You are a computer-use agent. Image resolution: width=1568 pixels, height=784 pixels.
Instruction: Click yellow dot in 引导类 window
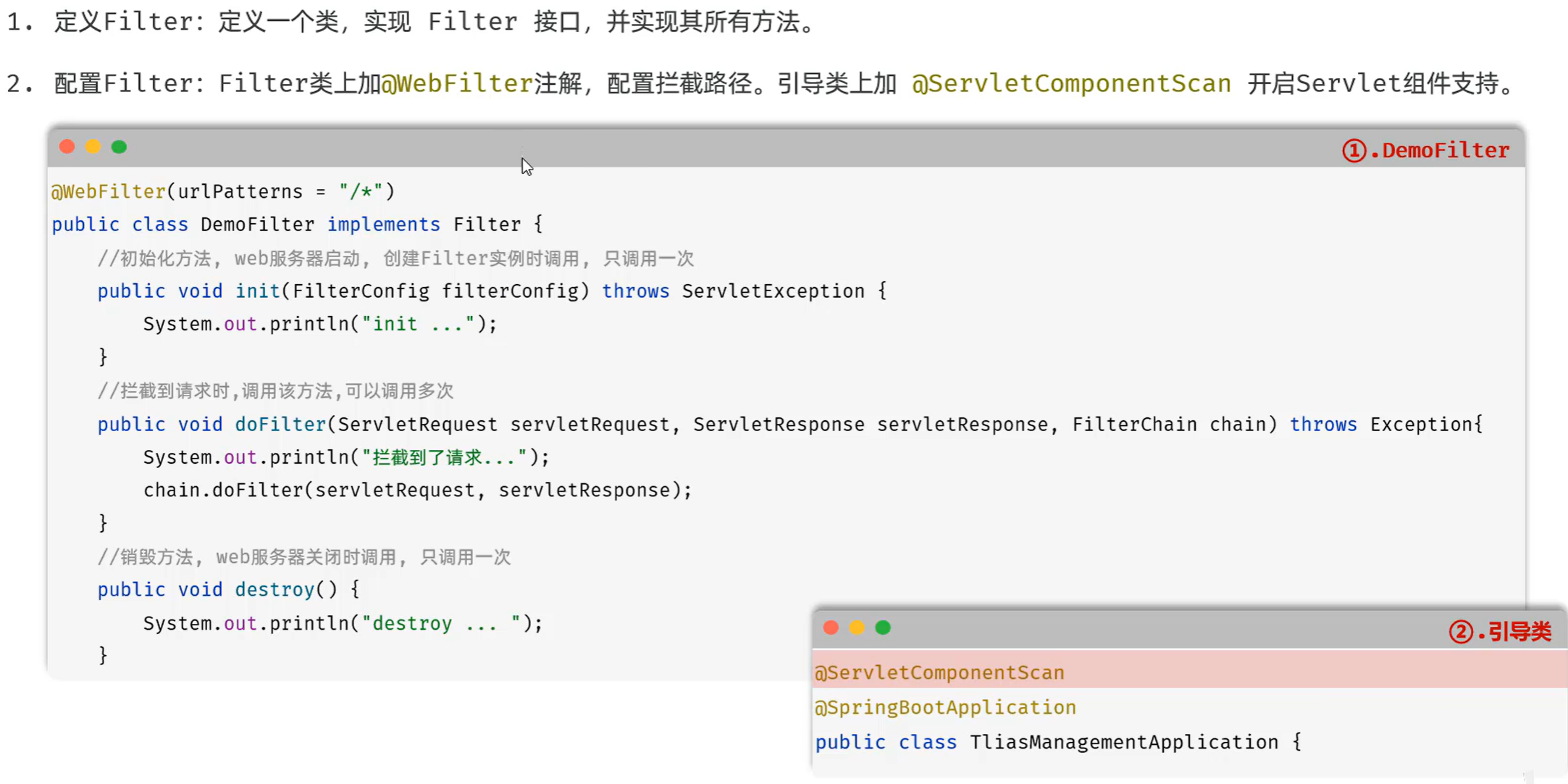[x=856, y=627]
